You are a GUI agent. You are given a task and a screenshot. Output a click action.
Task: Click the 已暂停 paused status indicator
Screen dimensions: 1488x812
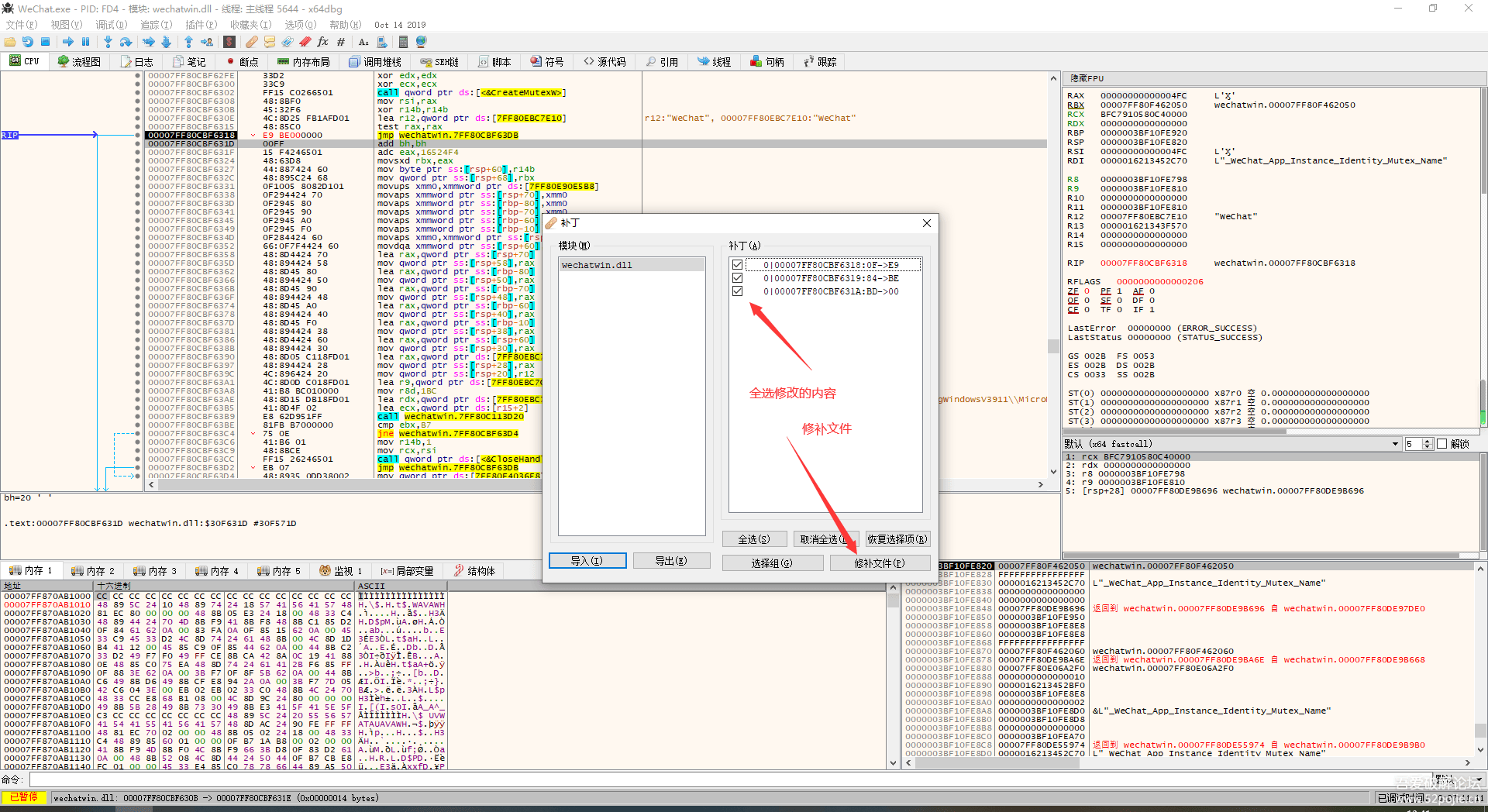[x=24, y=797]
